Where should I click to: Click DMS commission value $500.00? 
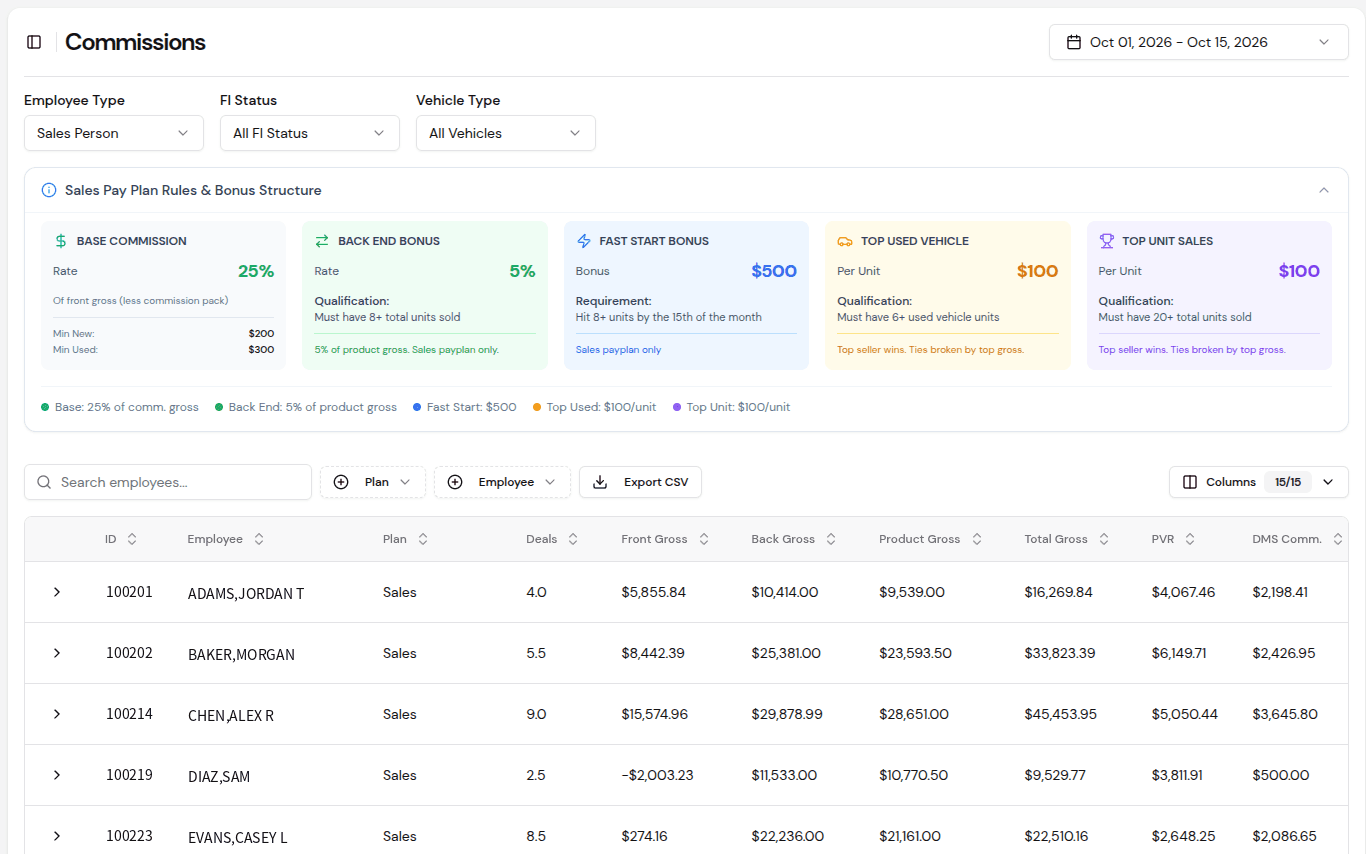(1280, 775)
